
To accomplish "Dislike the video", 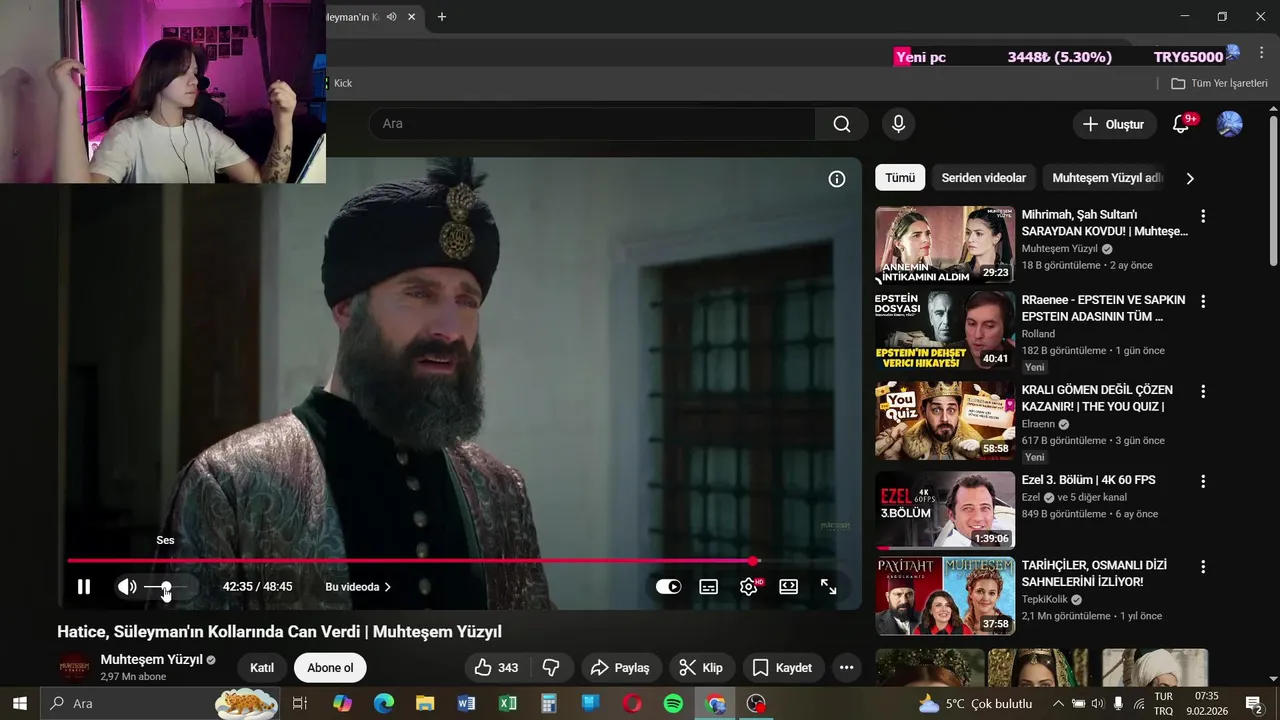I will (551, 668).
